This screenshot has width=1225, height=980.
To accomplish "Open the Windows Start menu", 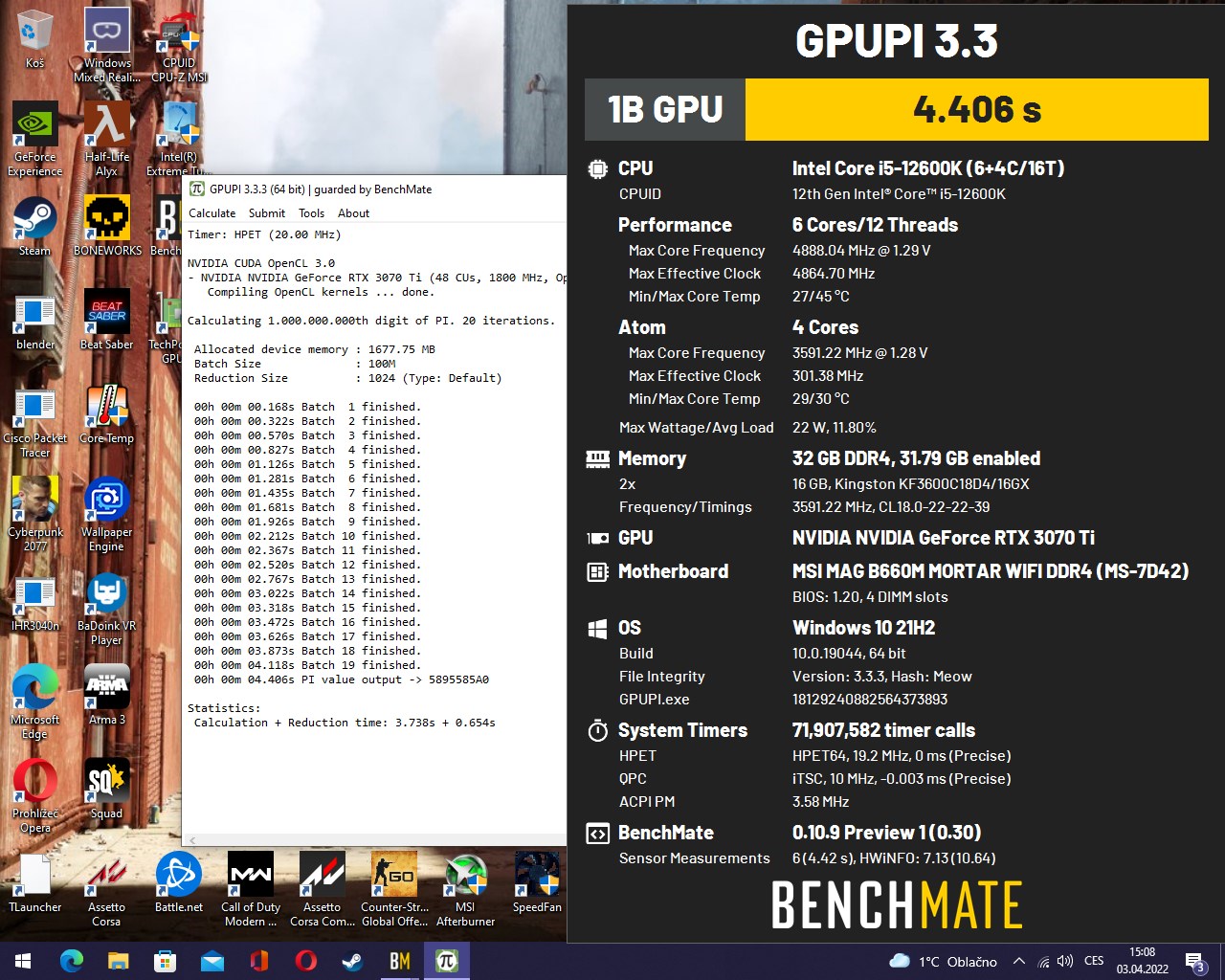I will tap(23, 961).
